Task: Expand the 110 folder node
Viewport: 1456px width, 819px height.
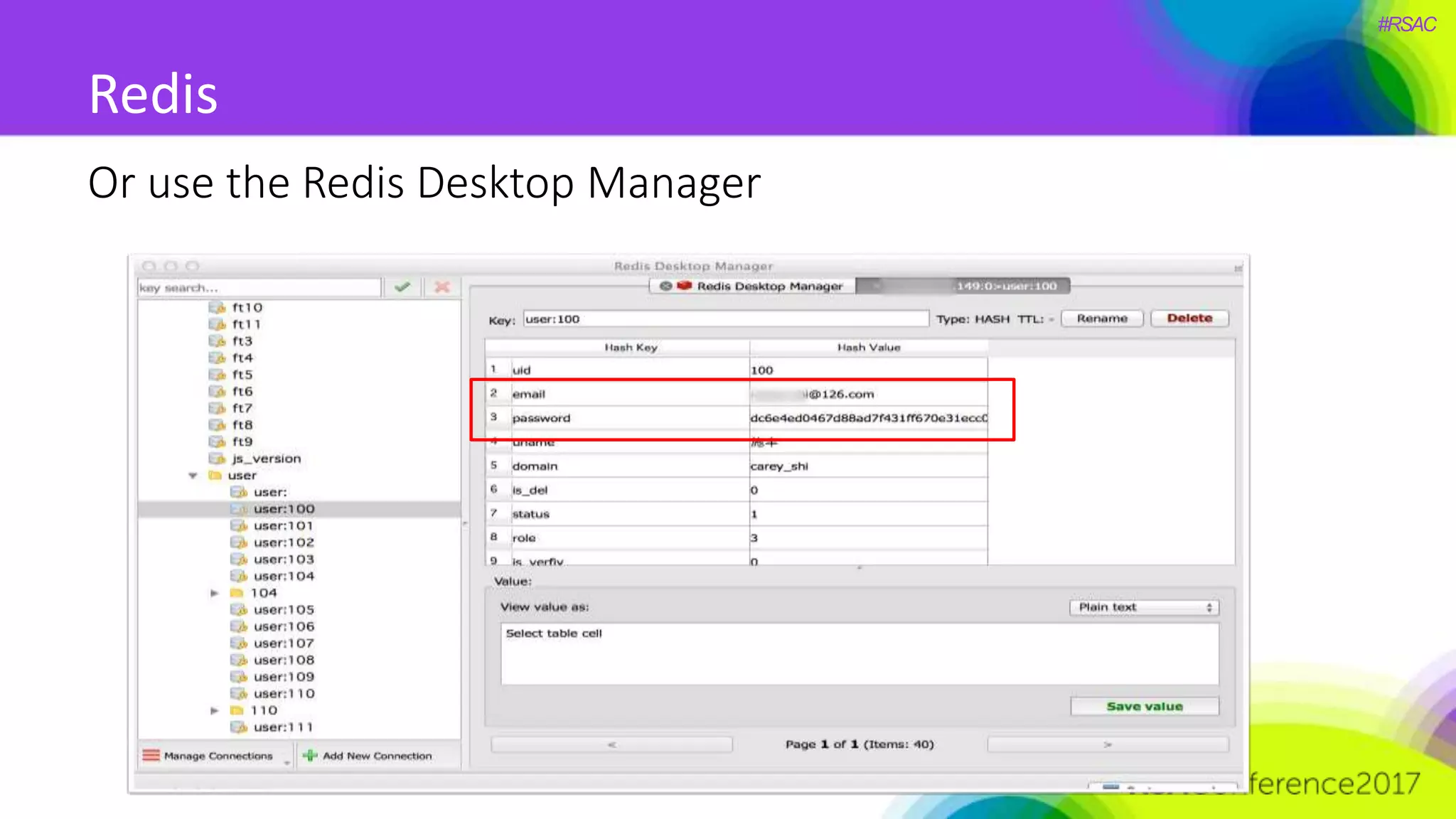Action: coord(214,710)
